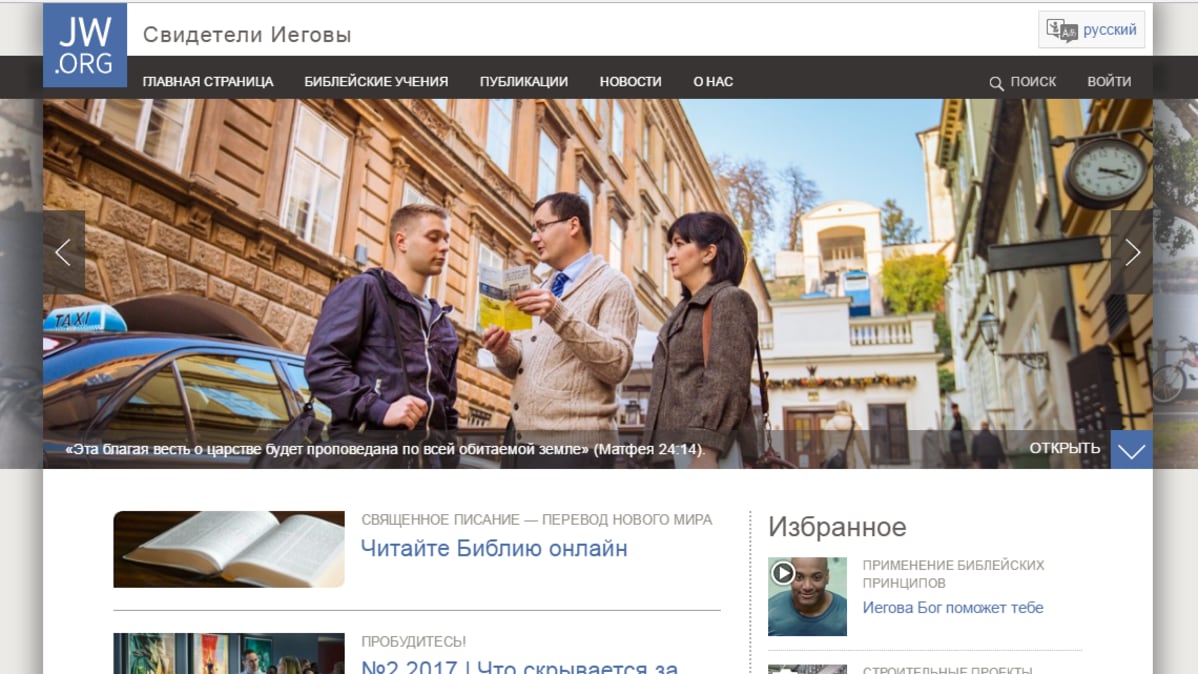Click ПРИМЕНЕНИЕ БИБЛЕЙСКИХ ПРИНЦИПОВ label
Image resolution: width=1198 pixels, height=674 pixels.
(953, 574)
